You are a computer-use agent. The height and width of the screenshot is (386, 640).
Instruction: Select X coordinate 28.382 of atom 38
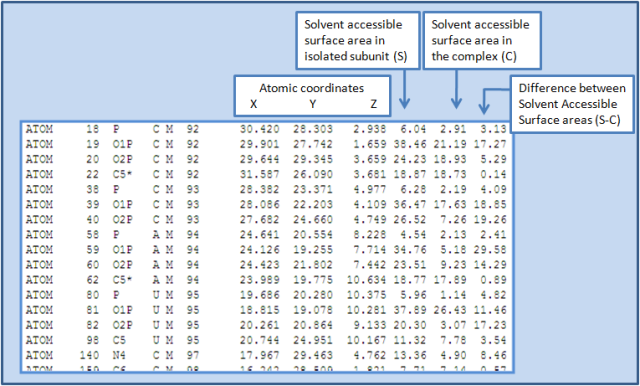[x=260, y=190]
